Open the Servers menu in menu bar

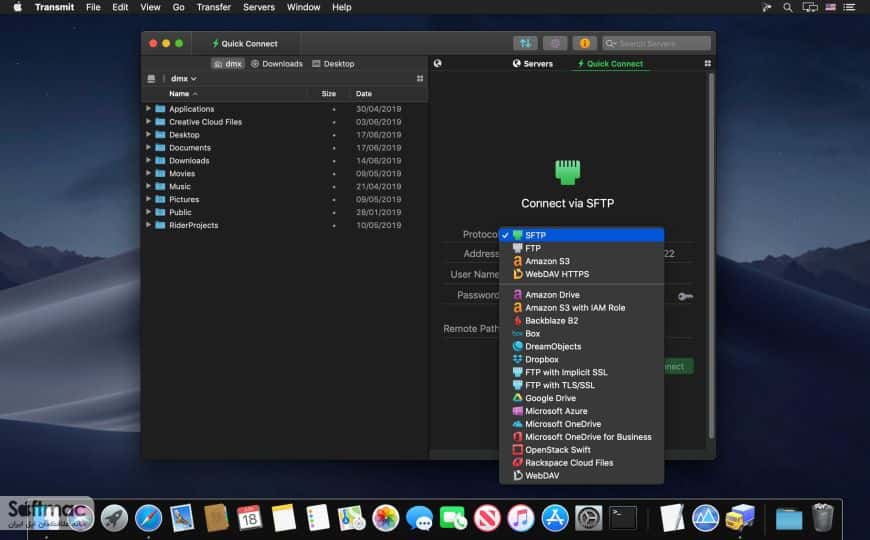coord(259,7)
